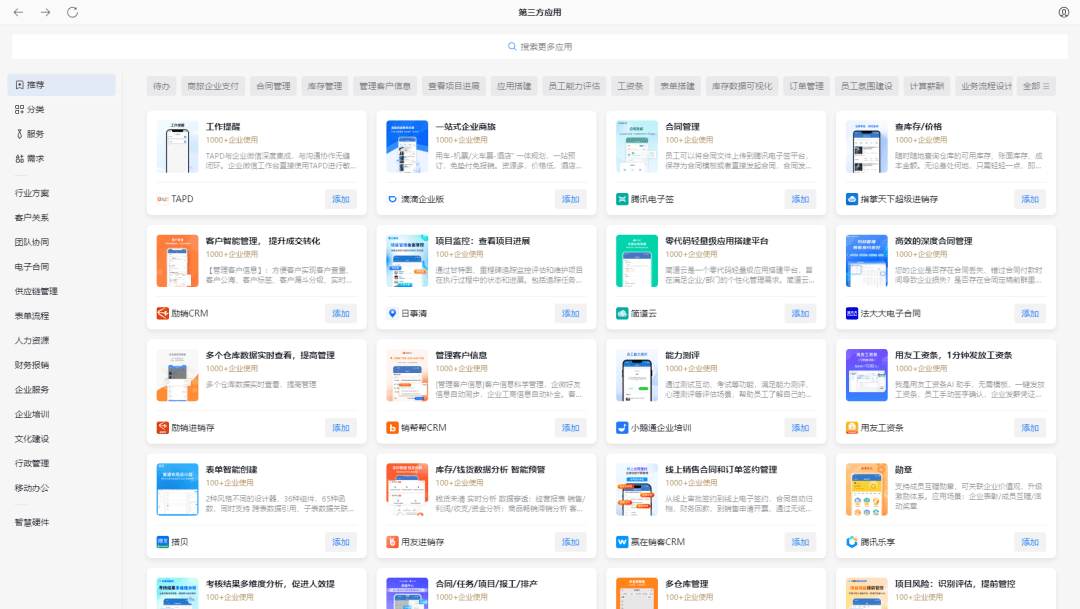Click the 法大大电子合同 logo icon
The height and width of the screenshot is (609, 1080).
(852, 313)
